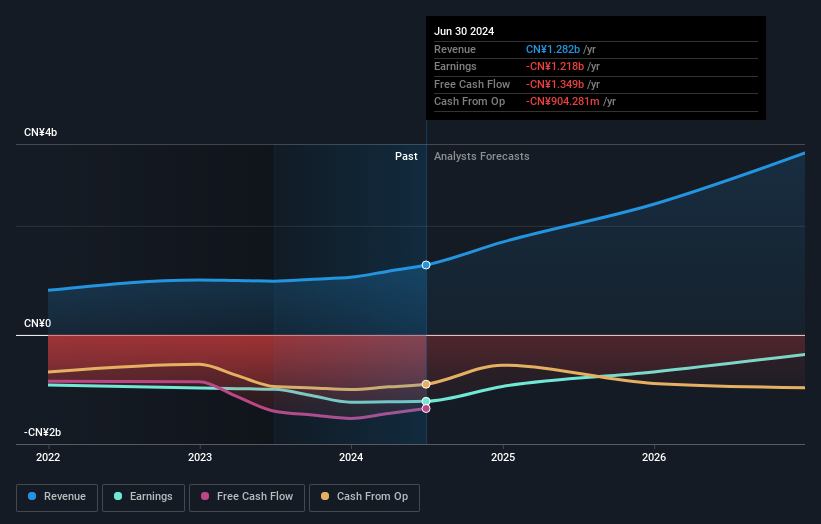Click the Jun 30 2024 tooltip date
Viewport: 821px width, 524px height.
(464, 31)
